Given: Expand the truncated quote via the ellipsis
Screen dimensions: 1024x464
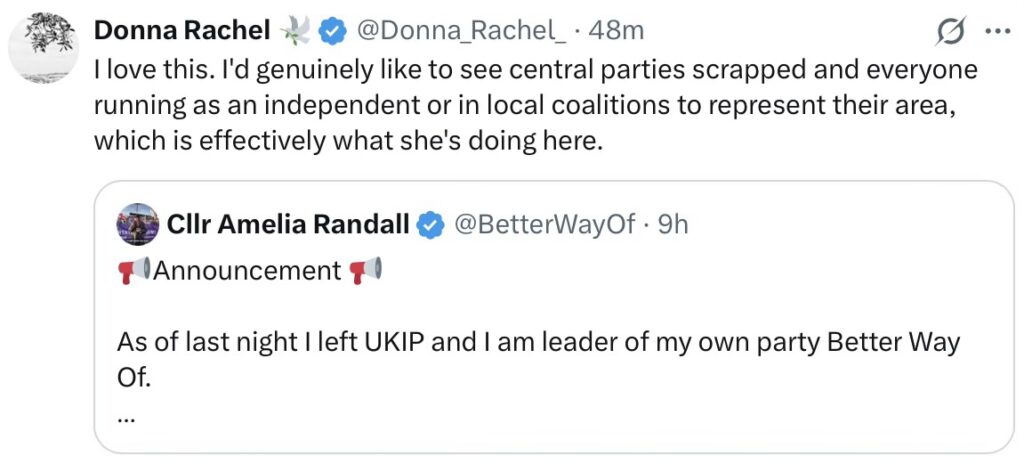Looking at the screenshot, I should (x=126, y=418).
